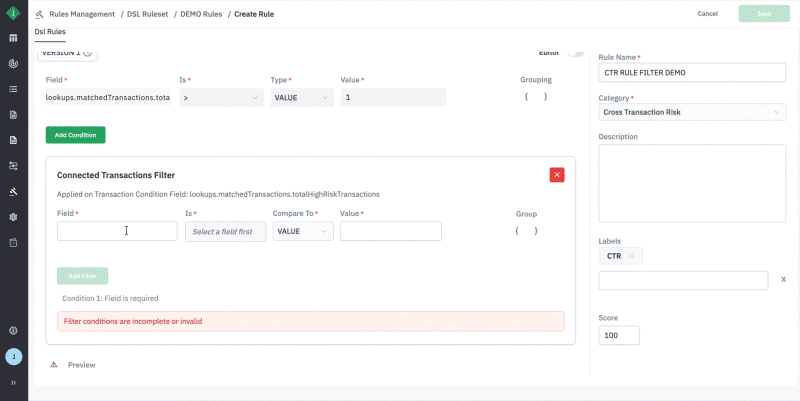This screenshot has height=401, width=800.
Task: Click open parenthesis under Group
Action: 517,231
